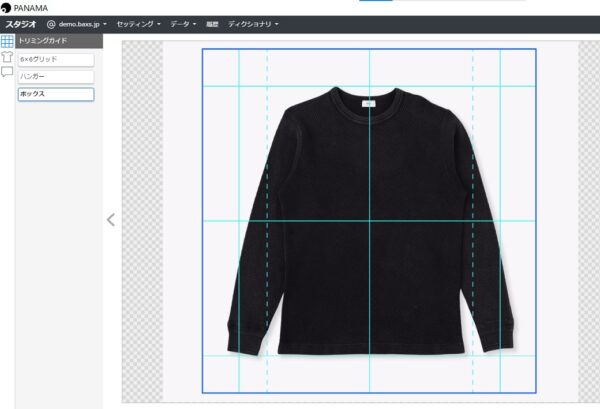
Task: Choose the ハンガー guide option
Action: (56, 77)
